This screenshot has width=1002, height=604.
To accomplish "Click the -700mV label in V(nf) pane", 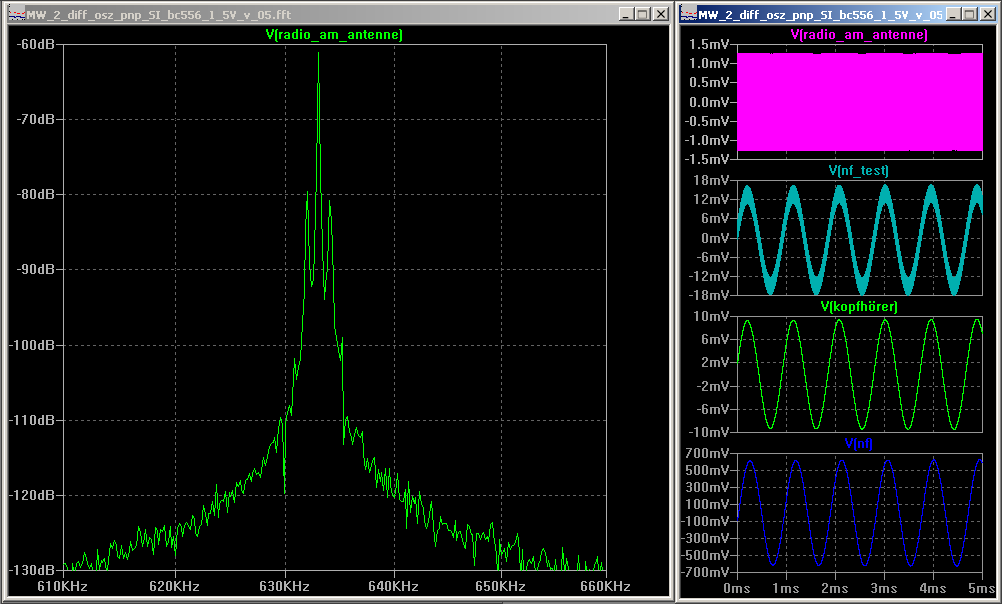I will 706,572.
